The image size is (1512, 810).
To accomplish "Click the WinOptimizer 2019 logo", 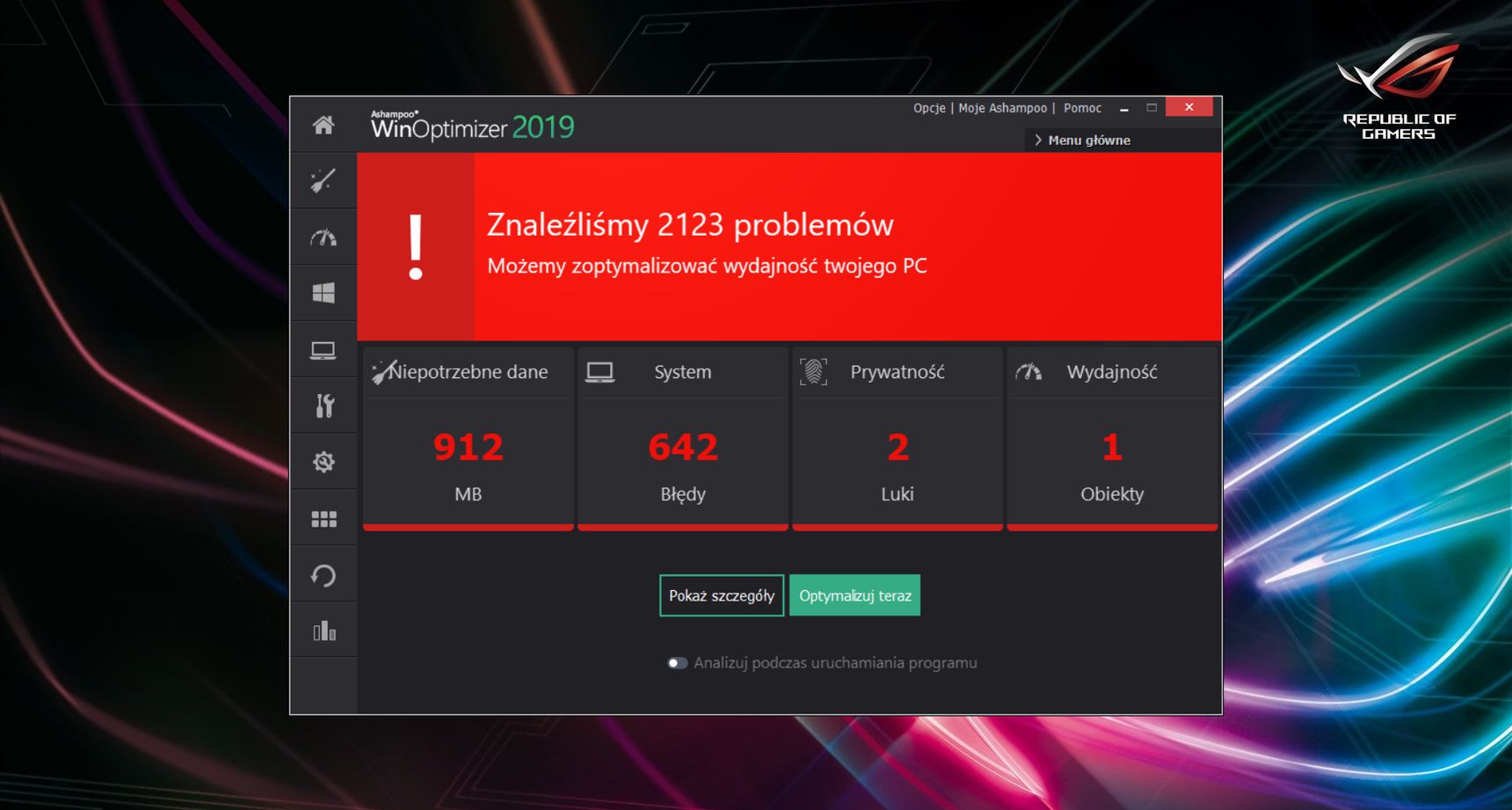I will pos(472,127).
